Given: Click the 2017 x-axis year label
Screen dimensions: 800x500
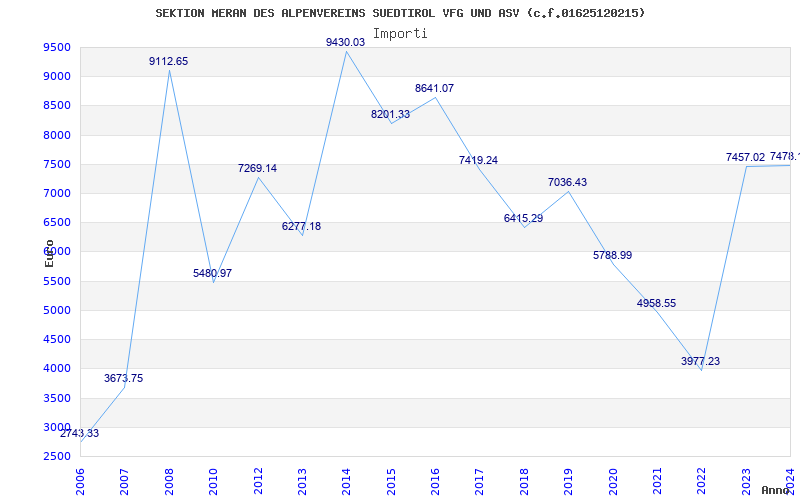Looking at the screenshot, I should [x=480, y=482].
